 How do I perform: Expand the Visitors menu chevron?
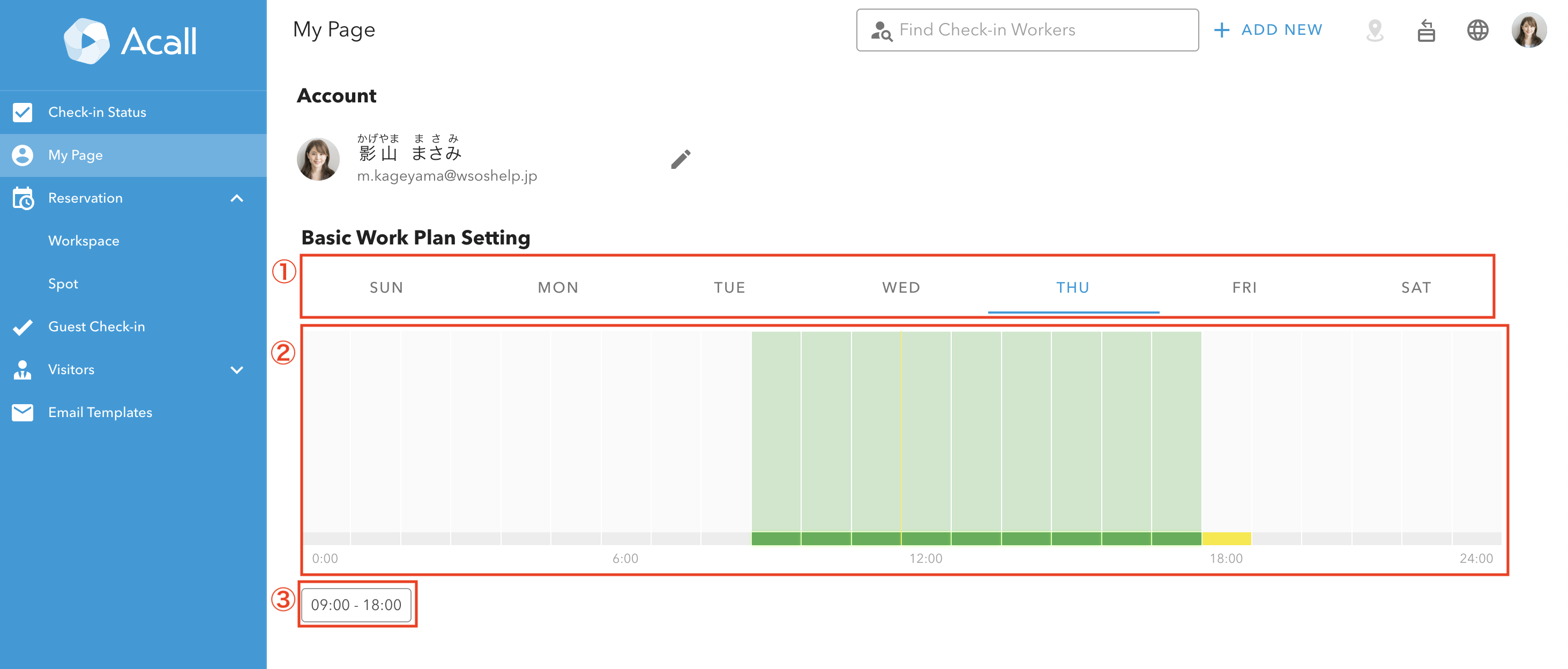pos(237,369)
